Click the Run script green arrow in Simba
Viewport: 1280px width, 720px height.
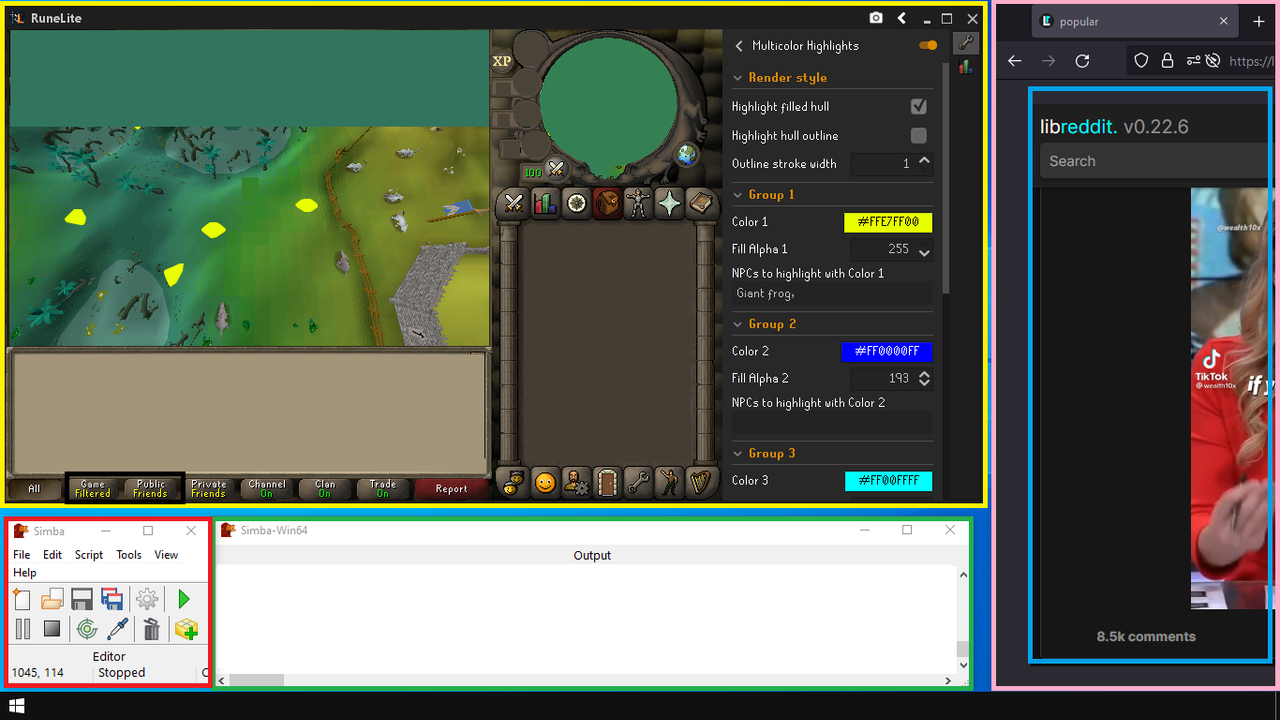pyautogui.click(x=184, y=599)
